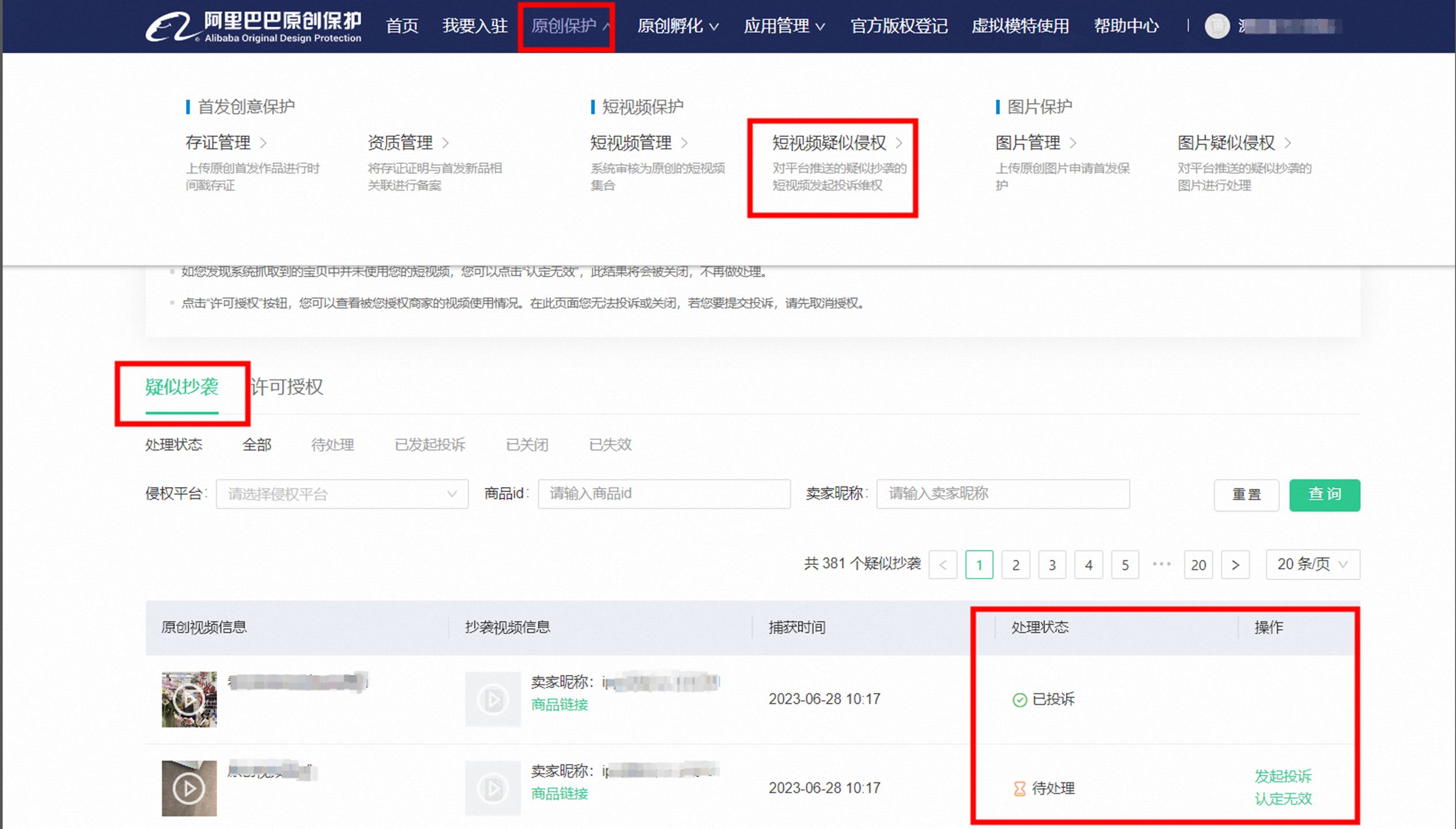Go to page 3 in pagination
Image resolution: width=1456 pixels, height=829 pixels.
tap(1052, 565)
